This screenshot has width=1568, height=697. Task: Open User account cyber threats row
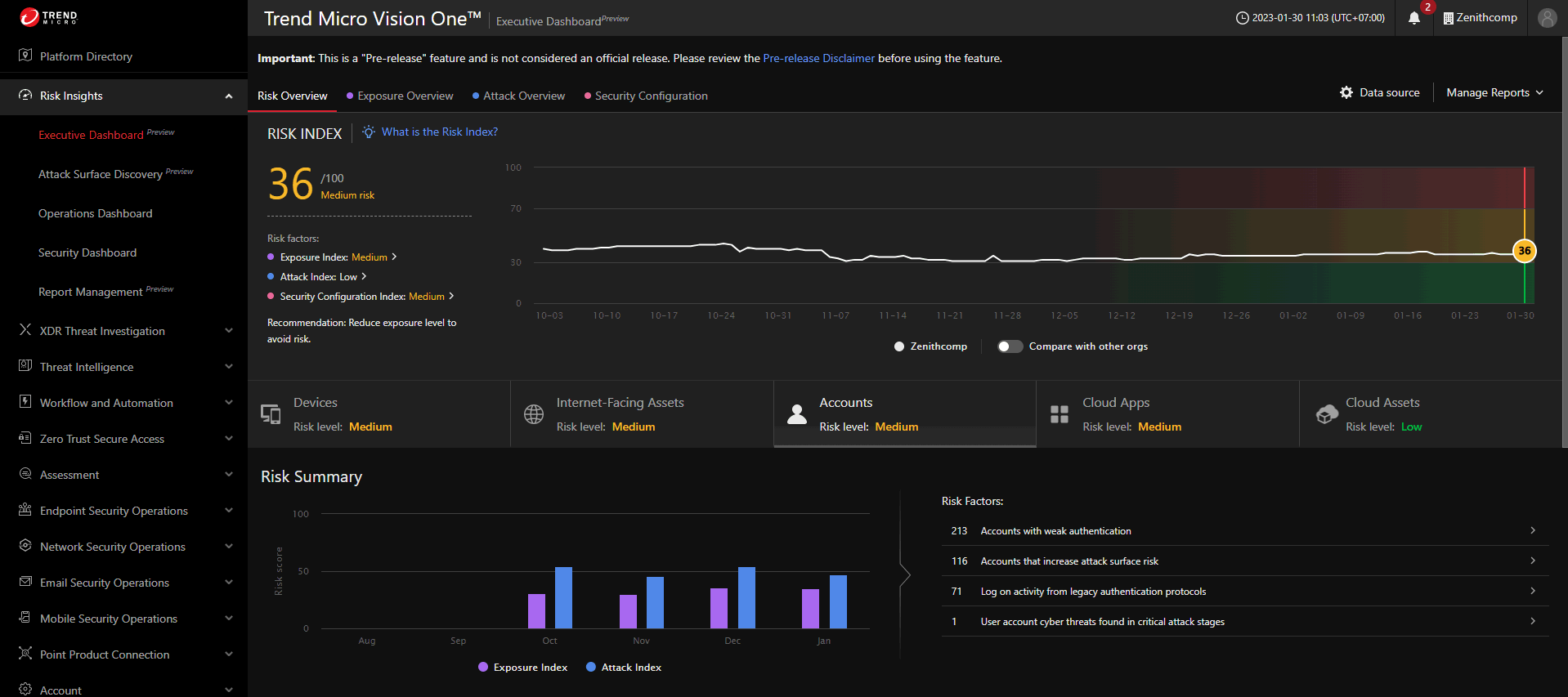pos(1245,621)
